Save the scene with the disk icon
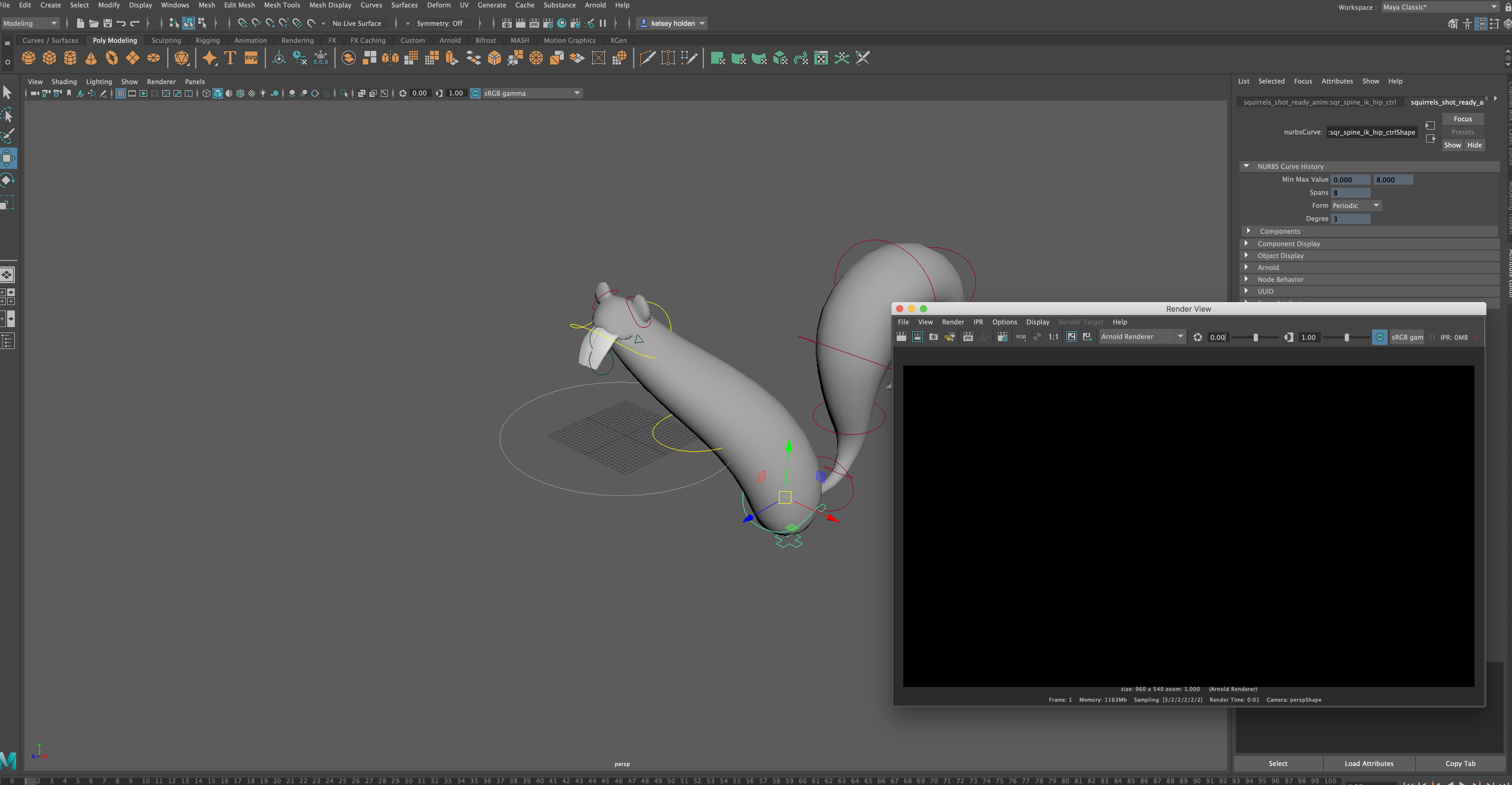The height and width of the screenshot is (785, 1512). pyautogui.click(x=107, y=23)
